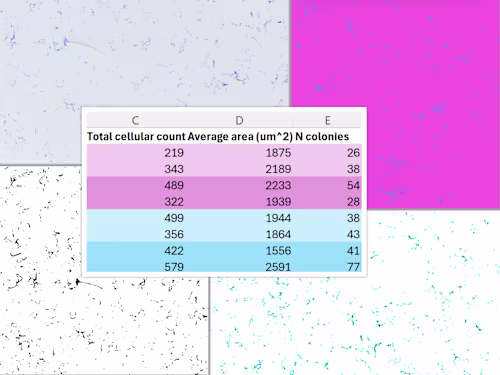Select cell with value 43

click(328, 234)
